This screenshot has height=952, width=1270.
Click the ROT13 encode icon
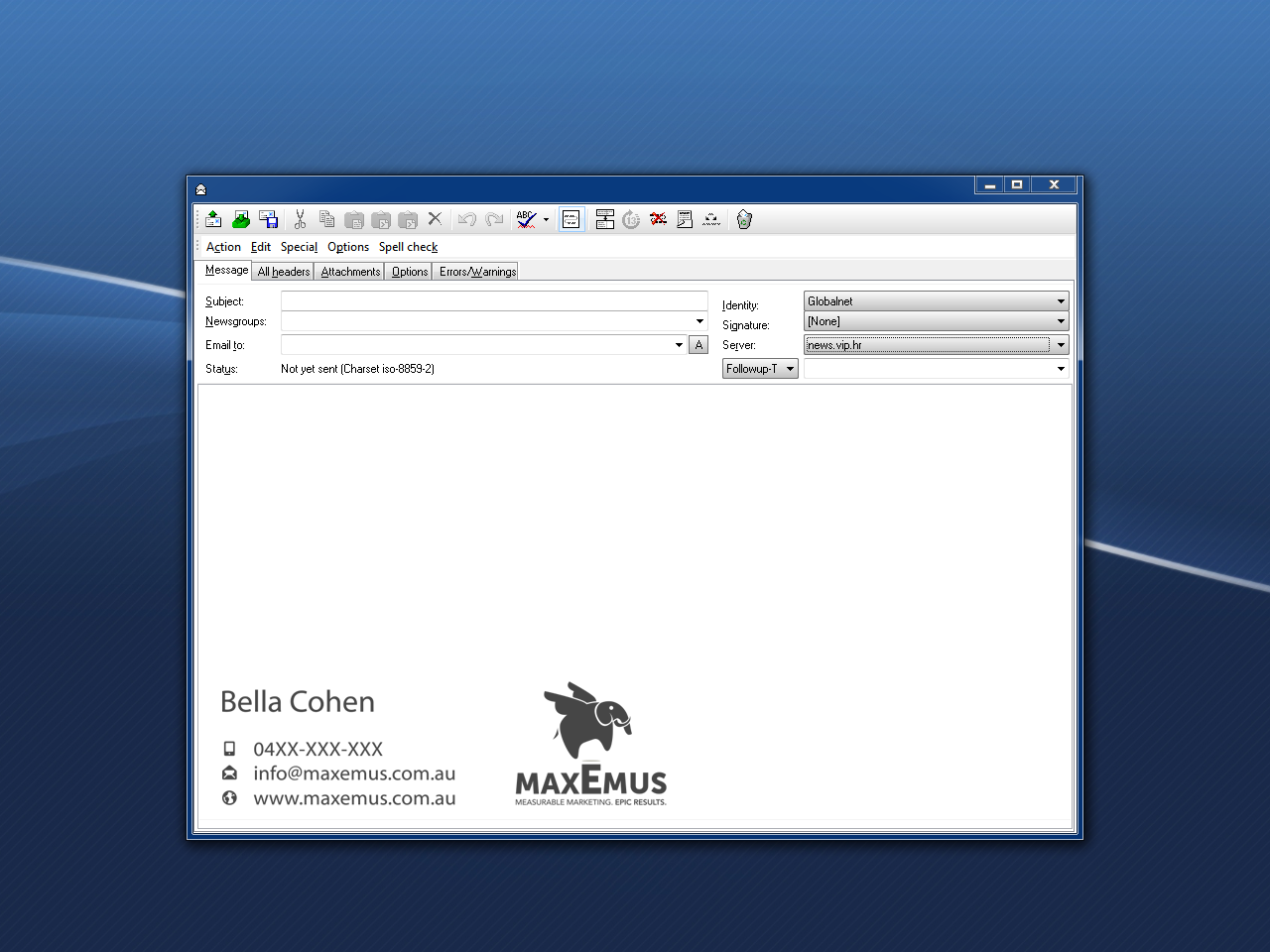coord(631,219)
